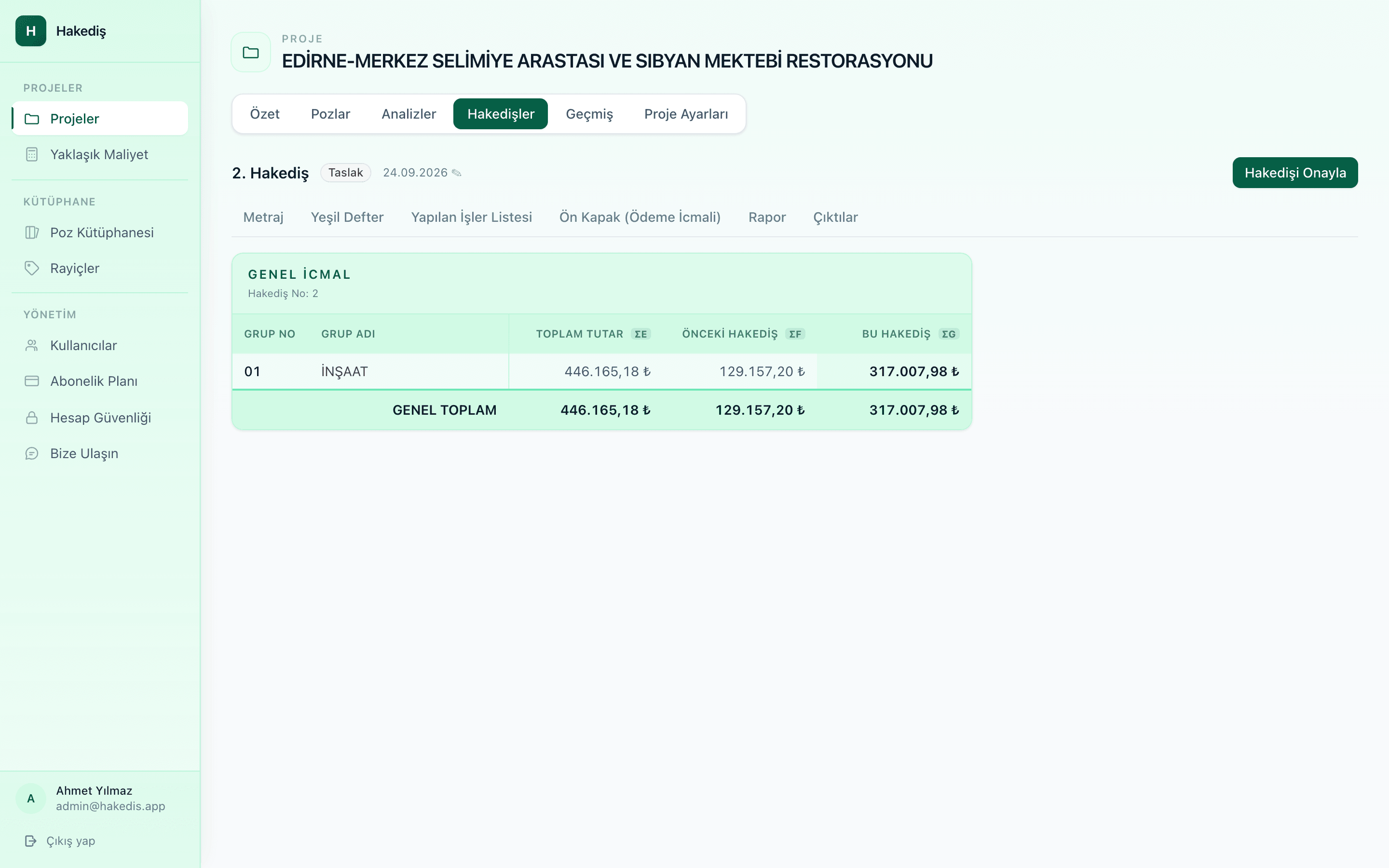Click the 2. Hakediş heading
Screen dimensions: 1389x868
tap(271, 173)
